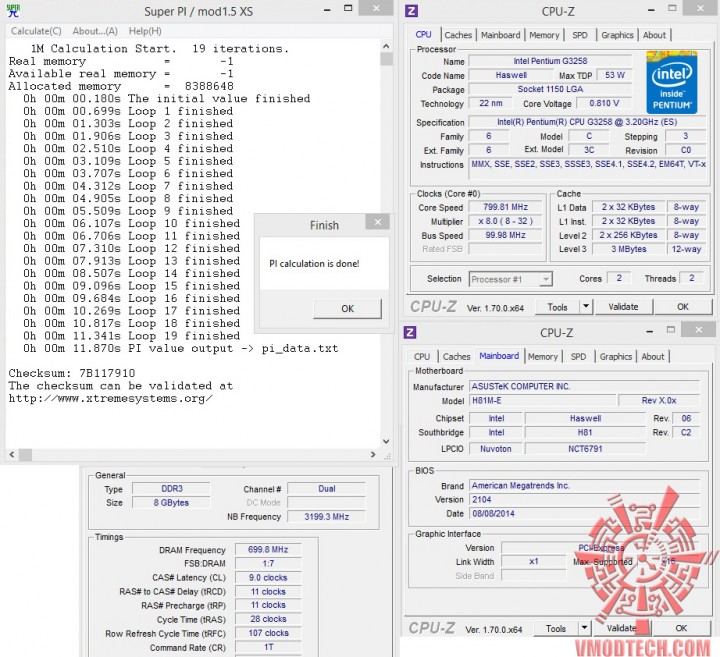720x657 pixels.
Task: Click Tools button in top CPU-Z window
Action: click(x=557, y=307)
